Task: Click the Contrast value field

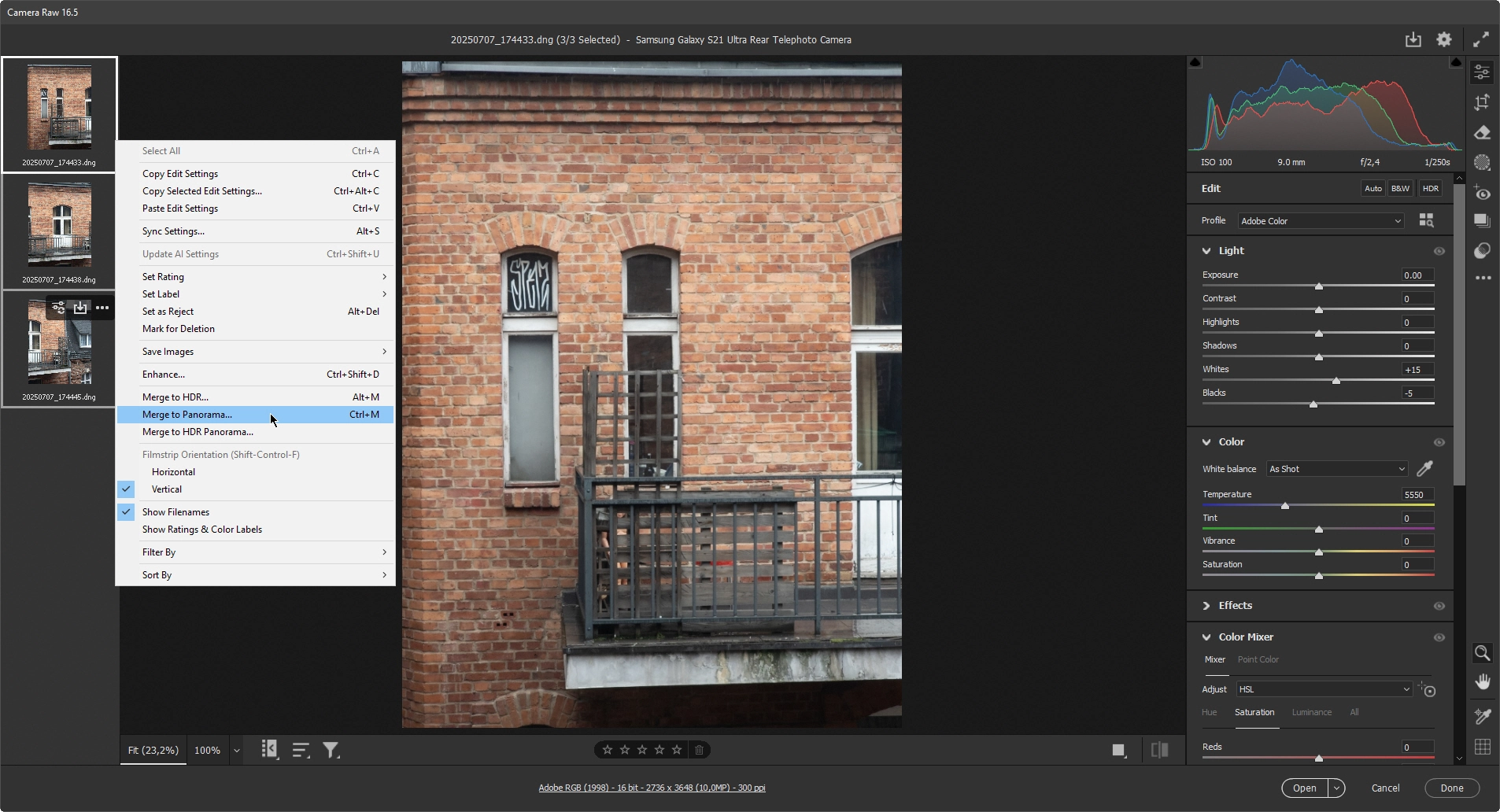Action: coord(1417,298)
